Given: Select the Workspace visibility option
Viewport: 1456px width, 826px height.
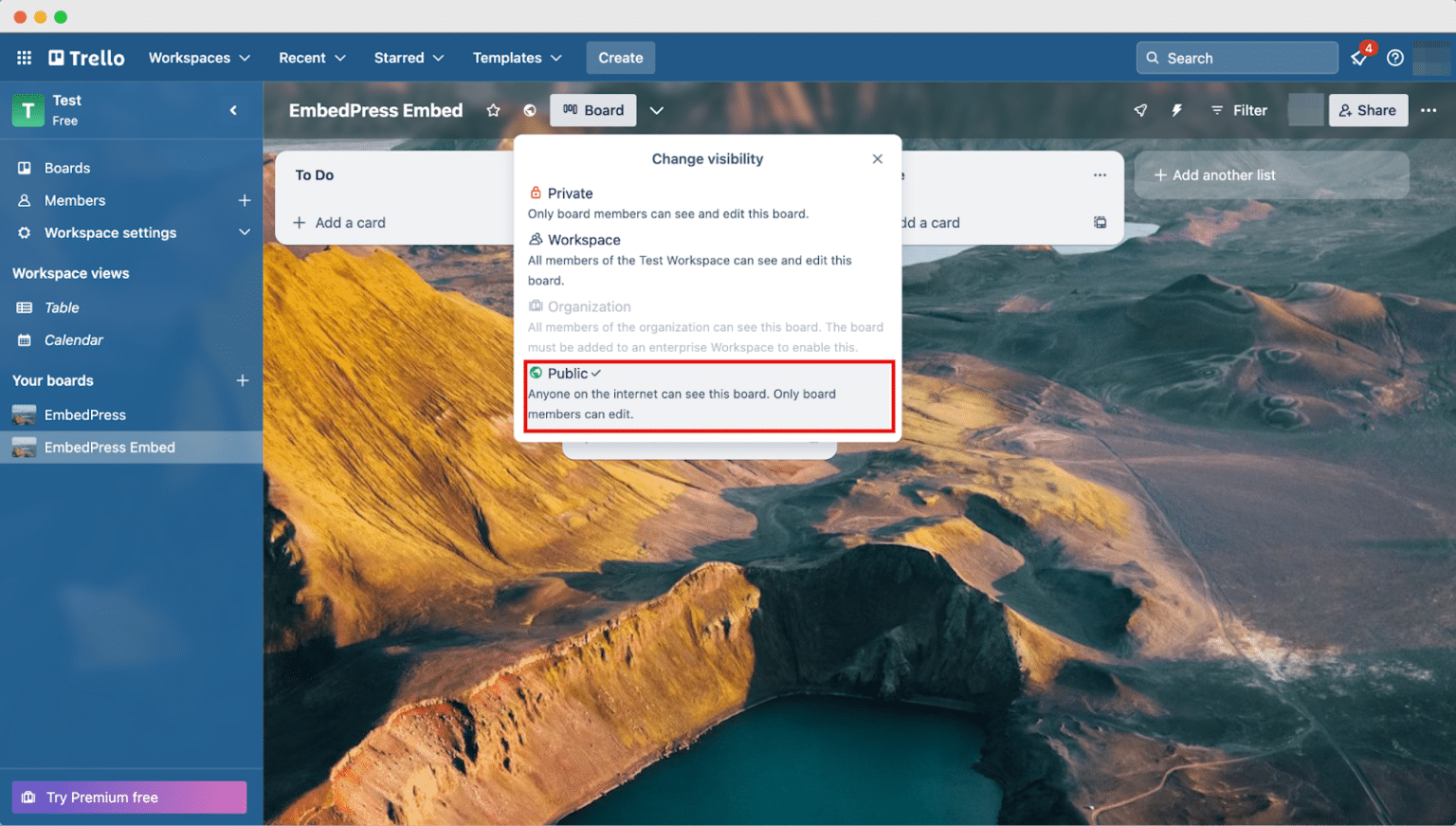Looking at the screenshot, I should pos(583,239).
